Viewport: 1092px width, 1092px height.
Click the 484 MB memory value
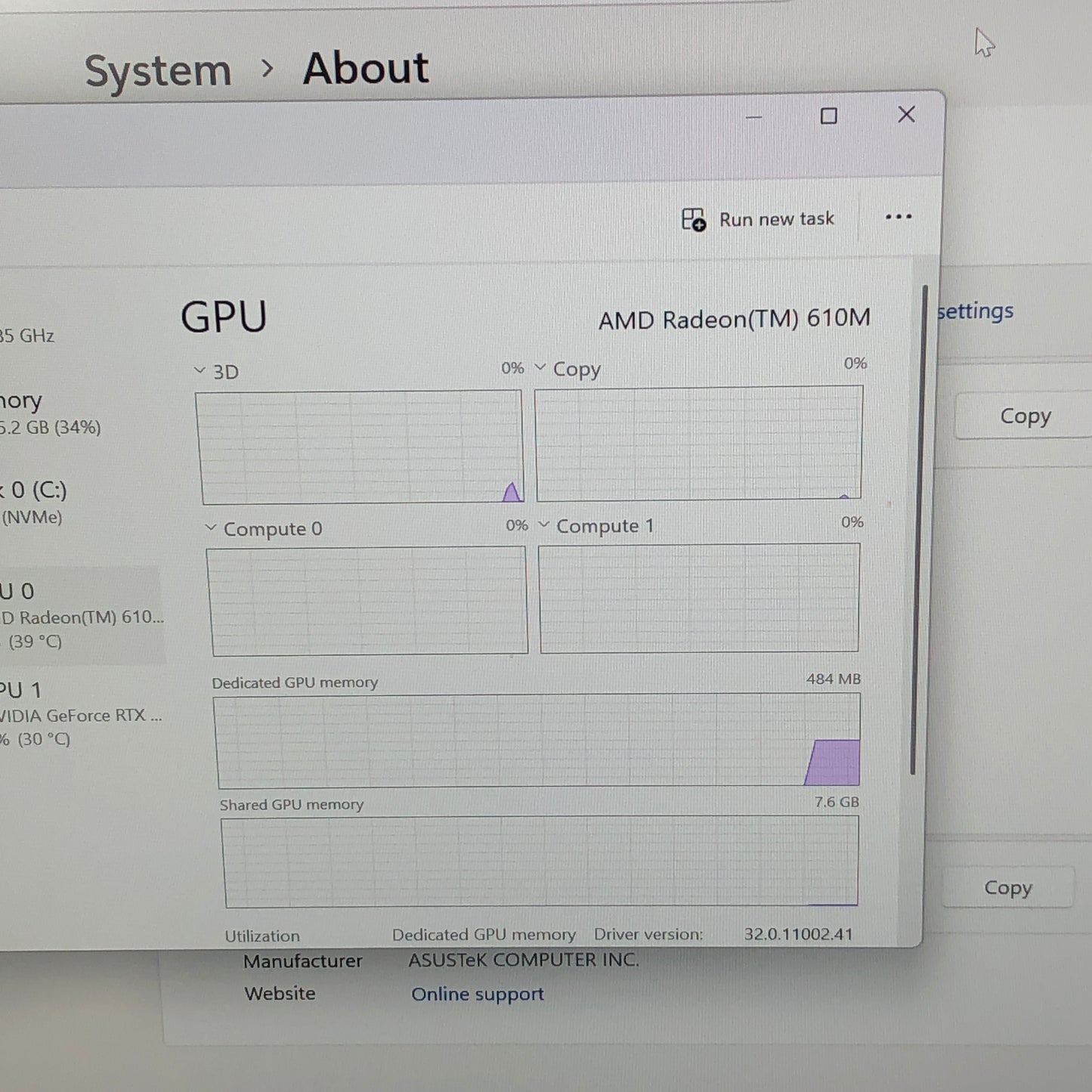tap(834, 679)
